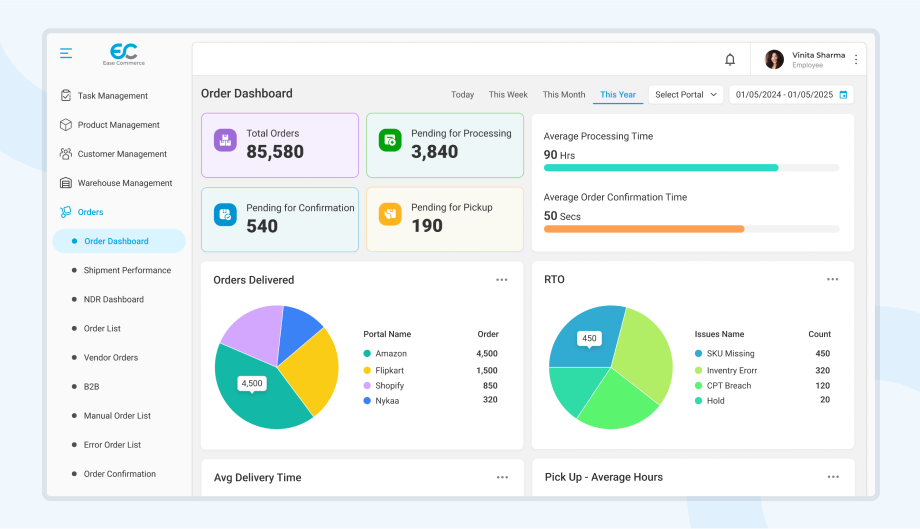Click the Inventry Erorr legend dot
Image resolution: width=920 pixels, height=529 pixels.
click(x=698, y=370)
